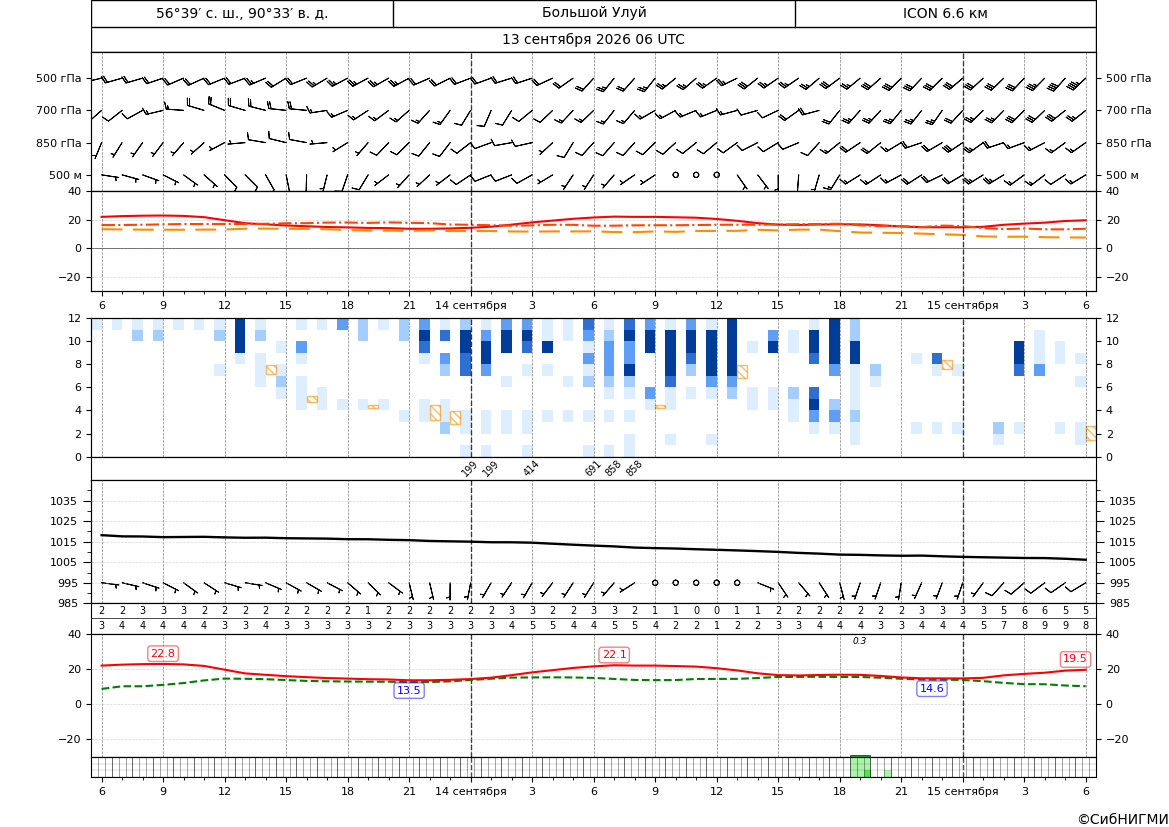Click the 22.8 red temperature maximum label
The width and height of the screenshot is (1169, 827).
(163, 654)
